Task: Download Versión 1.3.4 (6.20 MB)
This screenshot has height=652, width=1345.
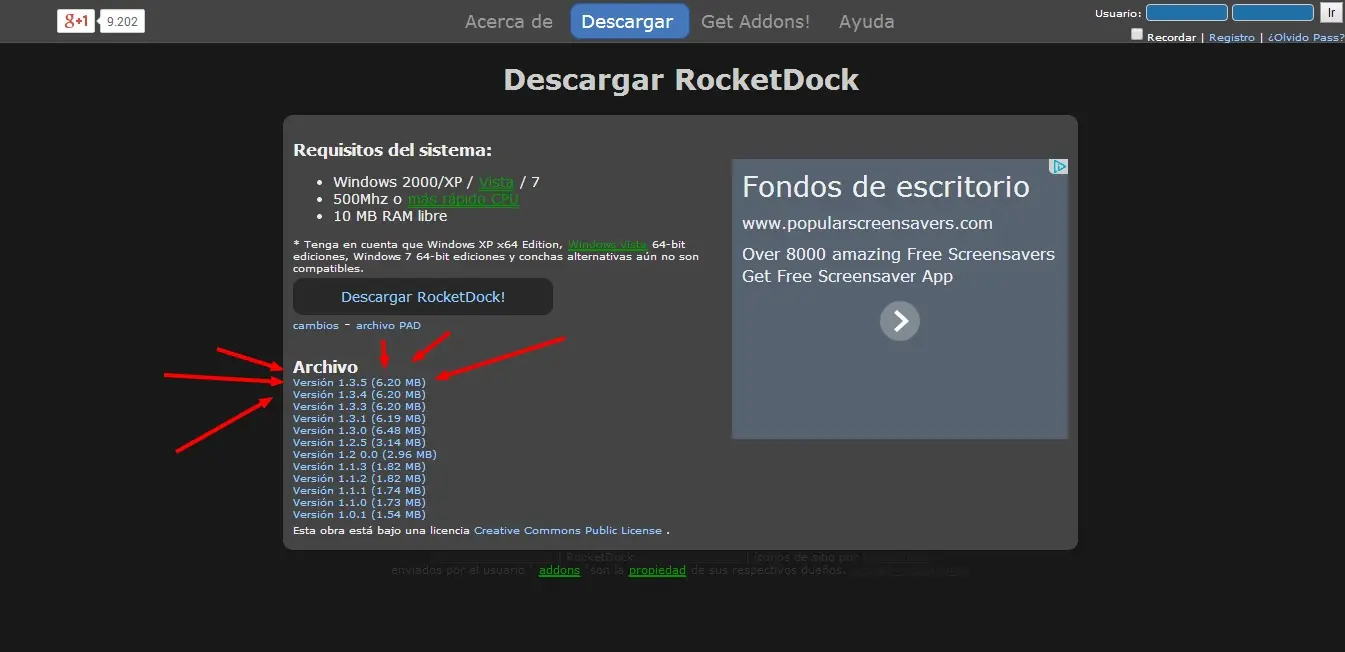Action: (359, 394)
